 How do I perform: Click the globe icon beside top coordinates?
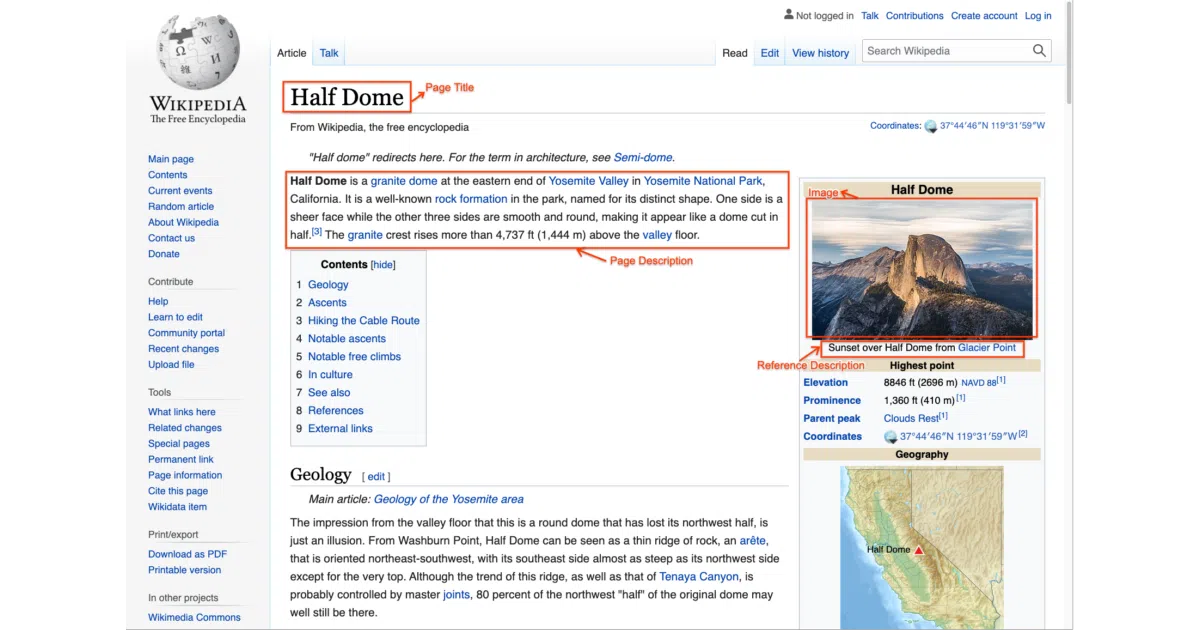click(x=931, y=126)
